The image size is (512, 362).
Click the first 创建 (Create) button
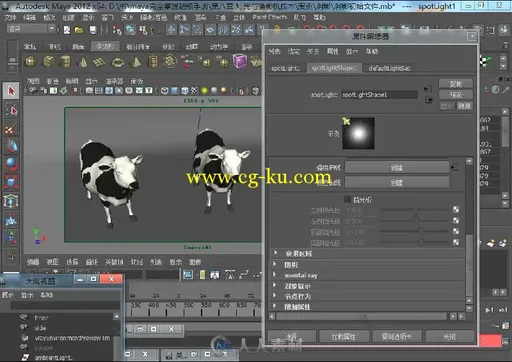[x=396, y=167]
